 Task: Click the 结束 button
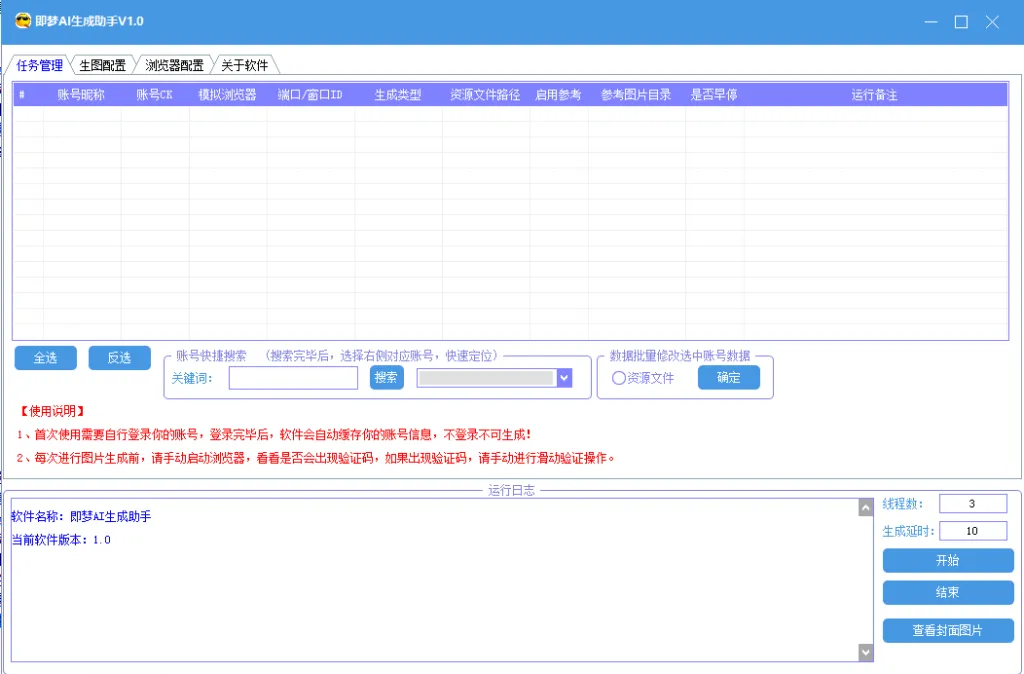tap(948, 592)
